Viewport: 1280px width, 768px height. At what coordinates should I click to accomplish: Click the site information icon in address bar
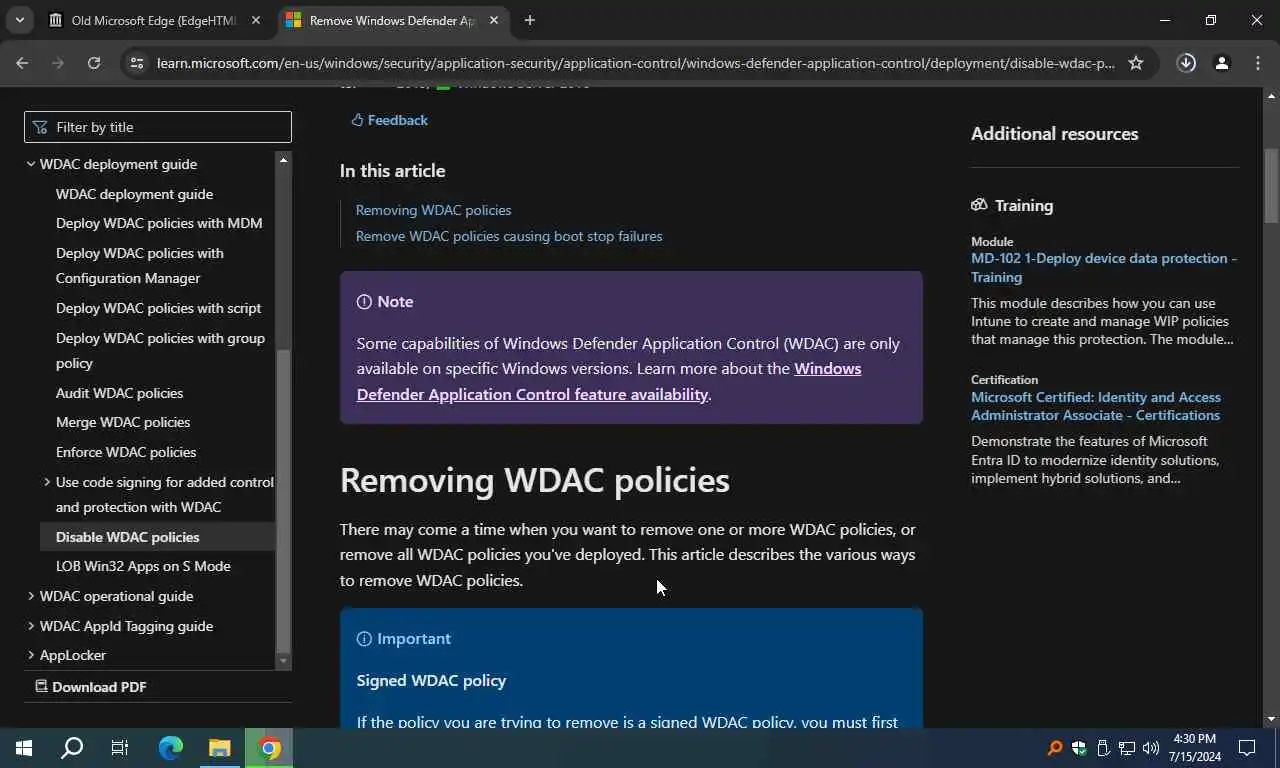click(x=137, y=63)
